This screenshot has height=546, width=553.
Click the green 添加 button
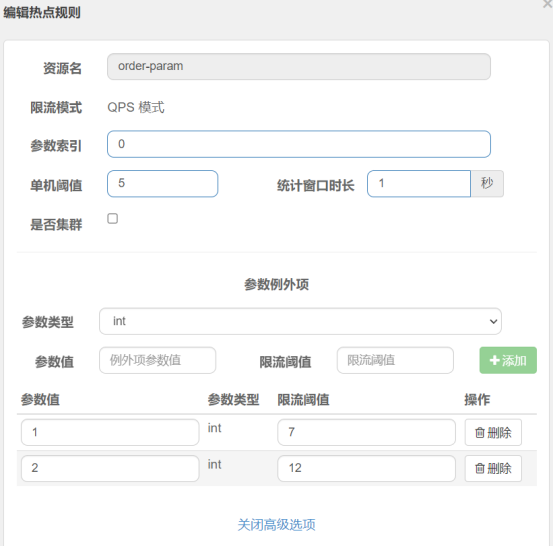(508, 360)
